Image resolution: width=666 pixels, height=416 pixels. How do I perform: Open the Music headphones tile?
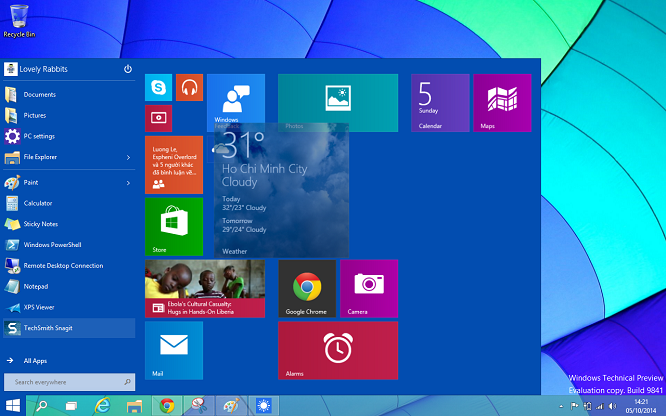point(189,88)
